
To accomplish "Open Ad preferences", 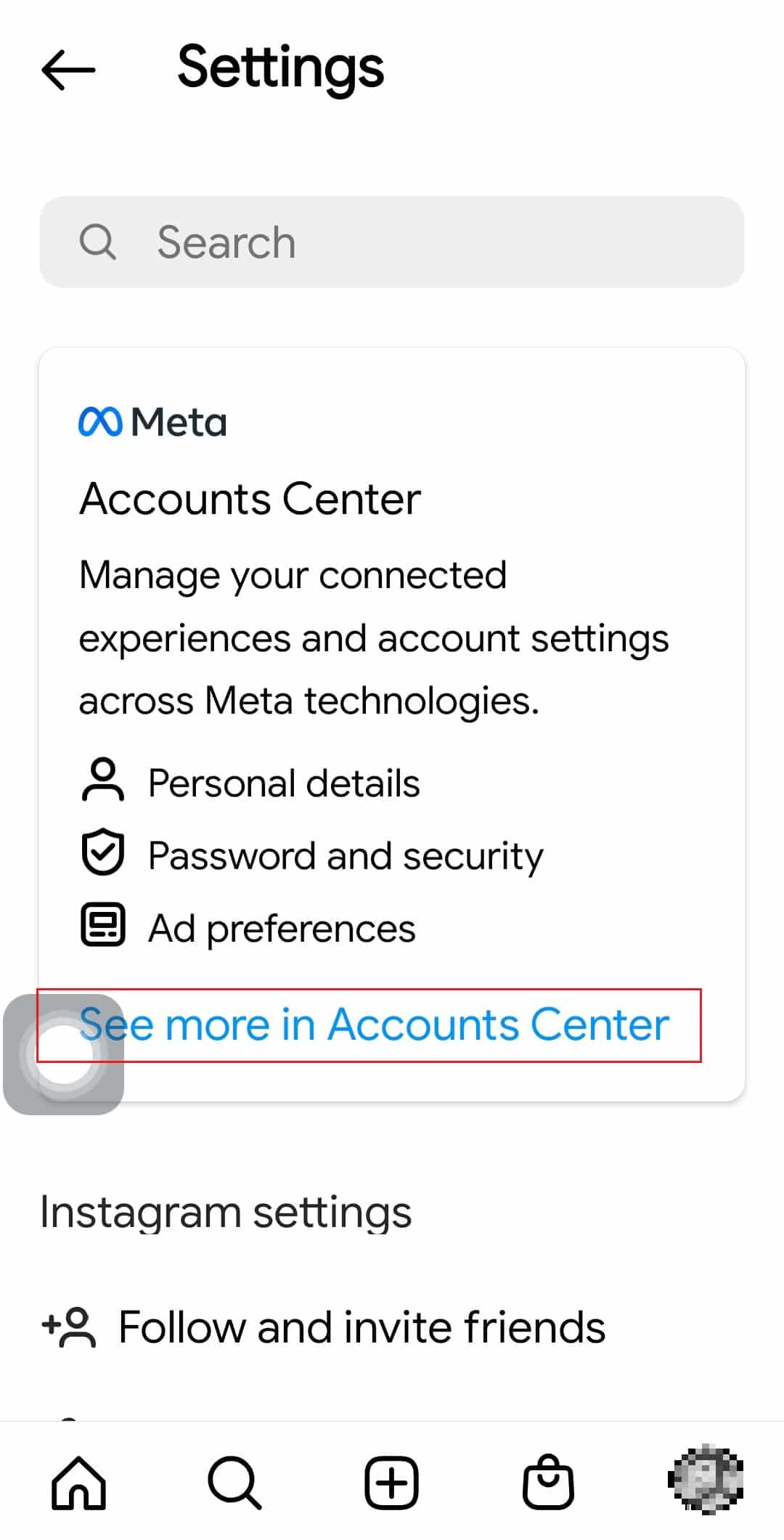I will tap(282, 928).
